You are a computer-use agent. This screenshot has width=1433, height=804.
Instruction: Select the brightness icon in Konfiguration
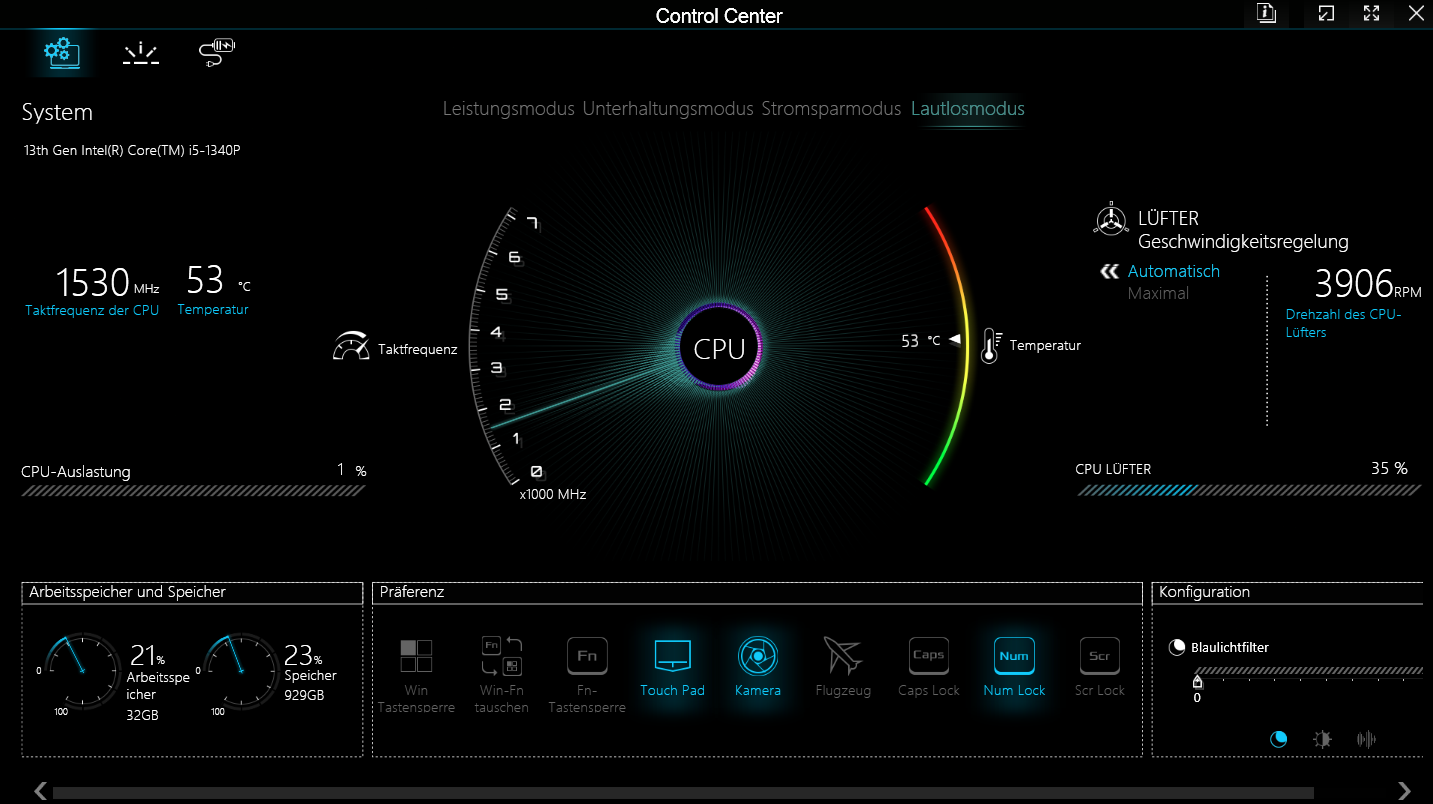pyautogui.click(x=1322, y=739)
